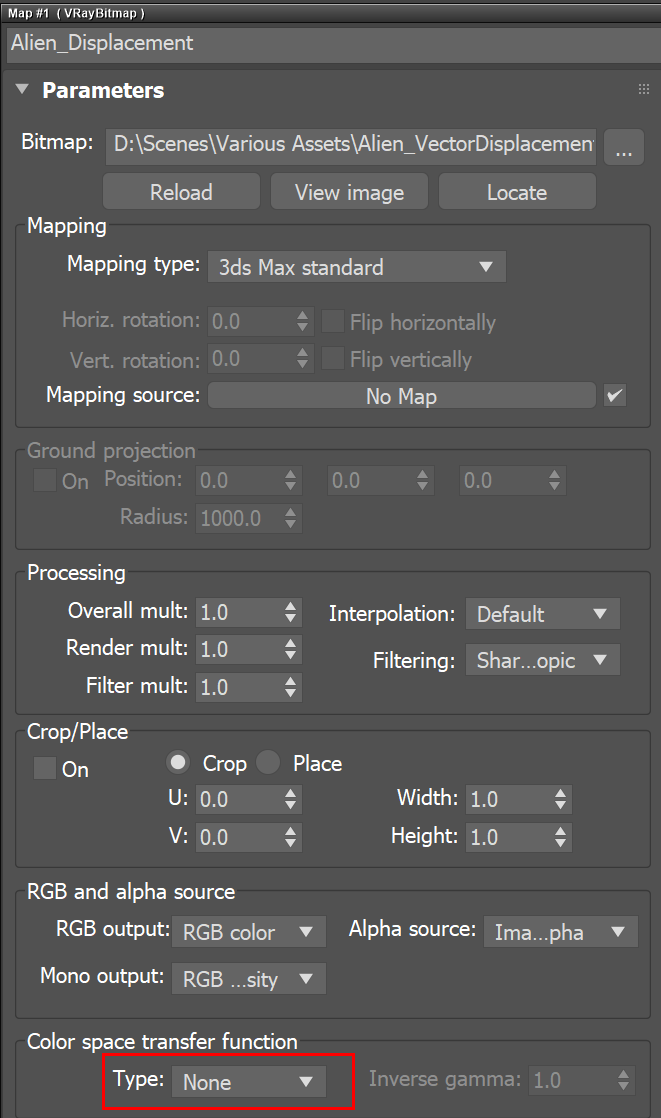Click View image to preview the bitmap
This screenshot has width=661, height=1118.
pos(349,190)
